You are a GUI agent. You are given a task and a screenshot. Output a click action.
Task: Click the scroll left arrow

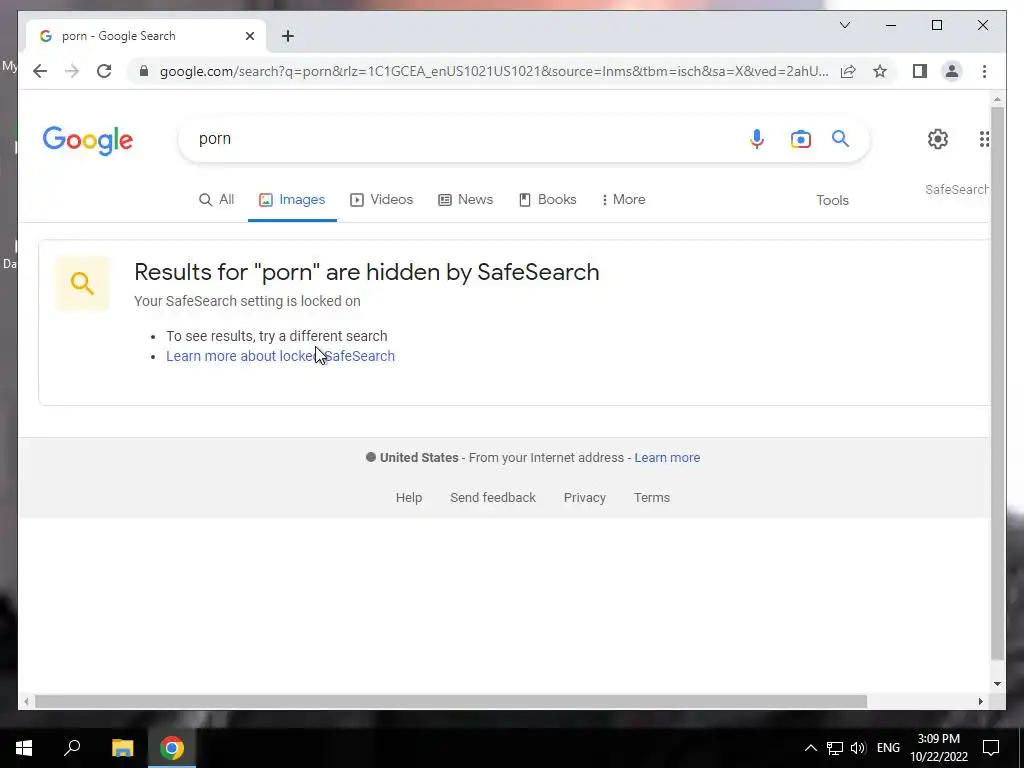coord(26,701)
